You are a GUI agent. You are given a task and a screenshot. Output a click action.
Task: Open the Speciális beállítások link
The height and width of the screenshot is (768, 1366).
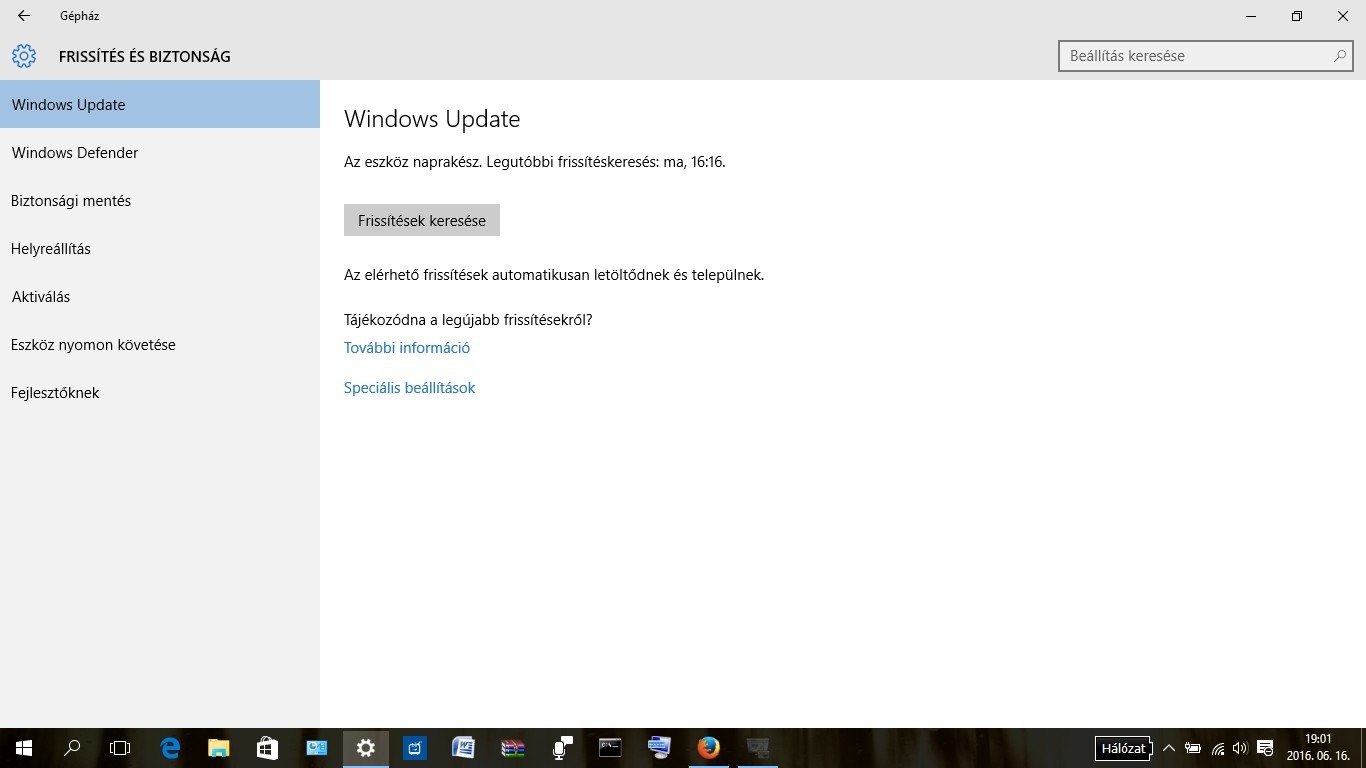tap(409, 388)
